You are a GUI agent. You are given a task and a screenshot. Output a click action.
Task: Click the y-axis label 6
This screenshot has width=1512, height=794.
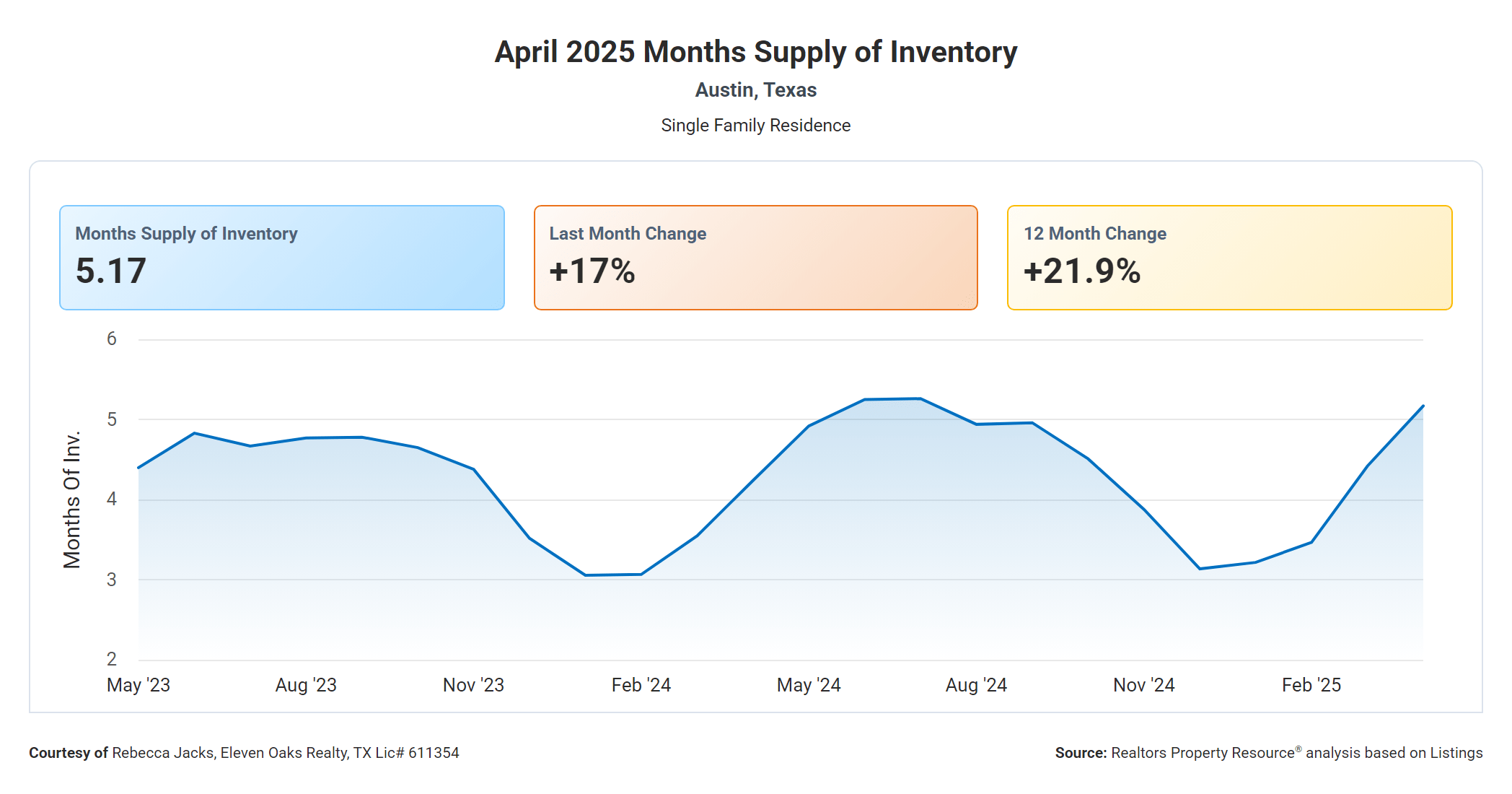click(x=112, y=339)
